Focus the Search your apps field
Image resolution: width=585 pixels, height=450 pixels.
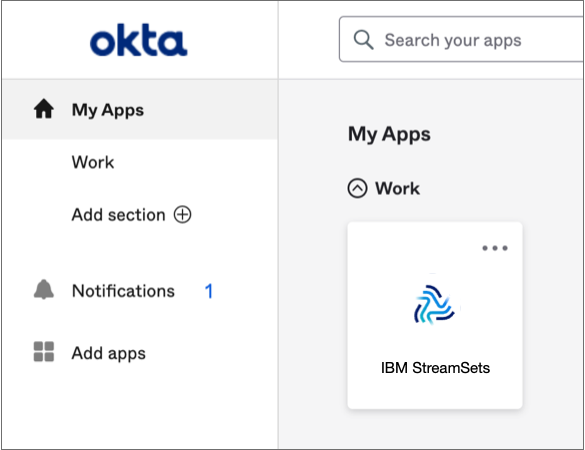[x=462, y=39]
